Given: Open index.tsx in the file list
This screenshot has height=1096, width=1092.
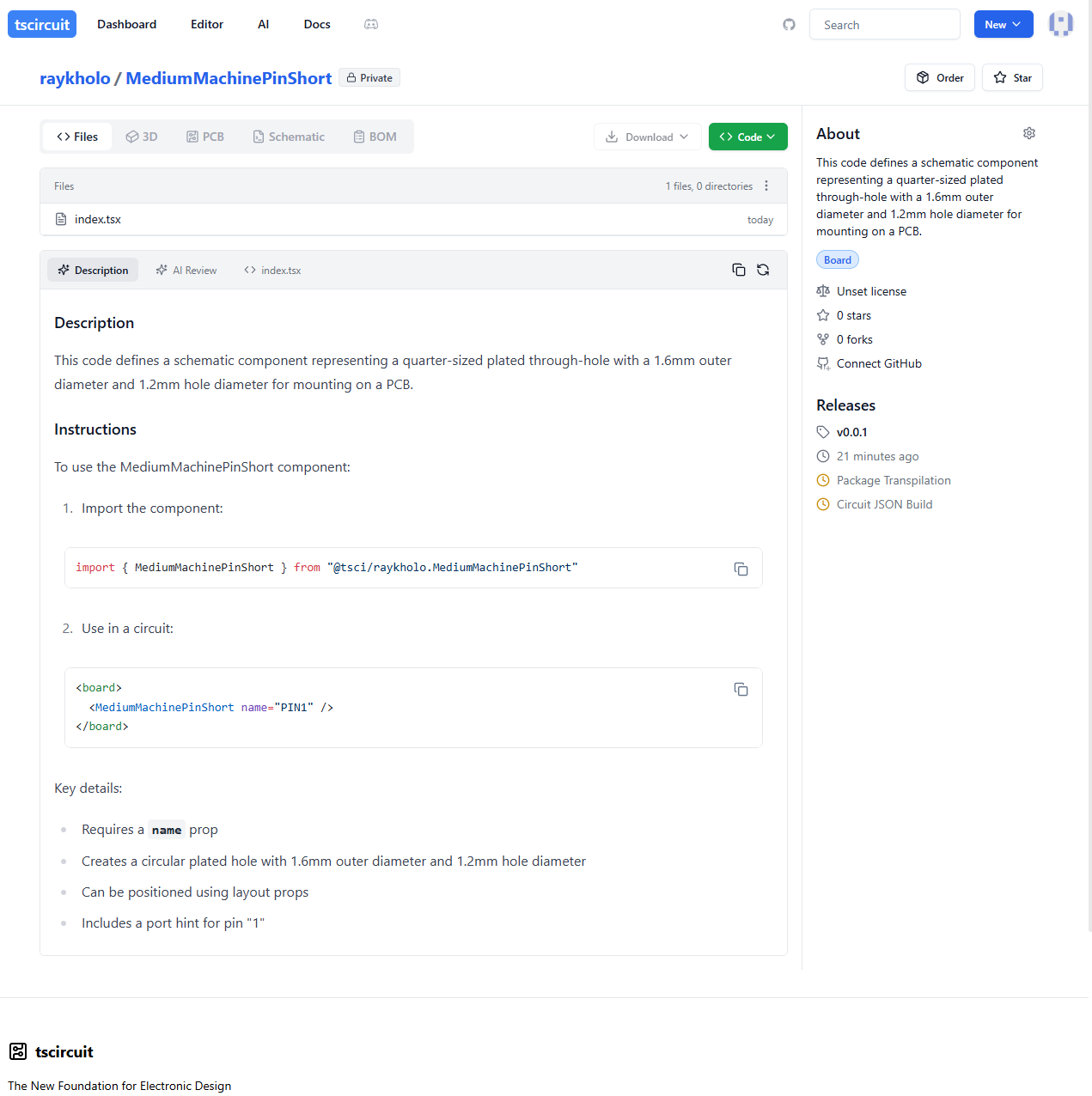Looking at the screenshot, I should coord(98,219).
